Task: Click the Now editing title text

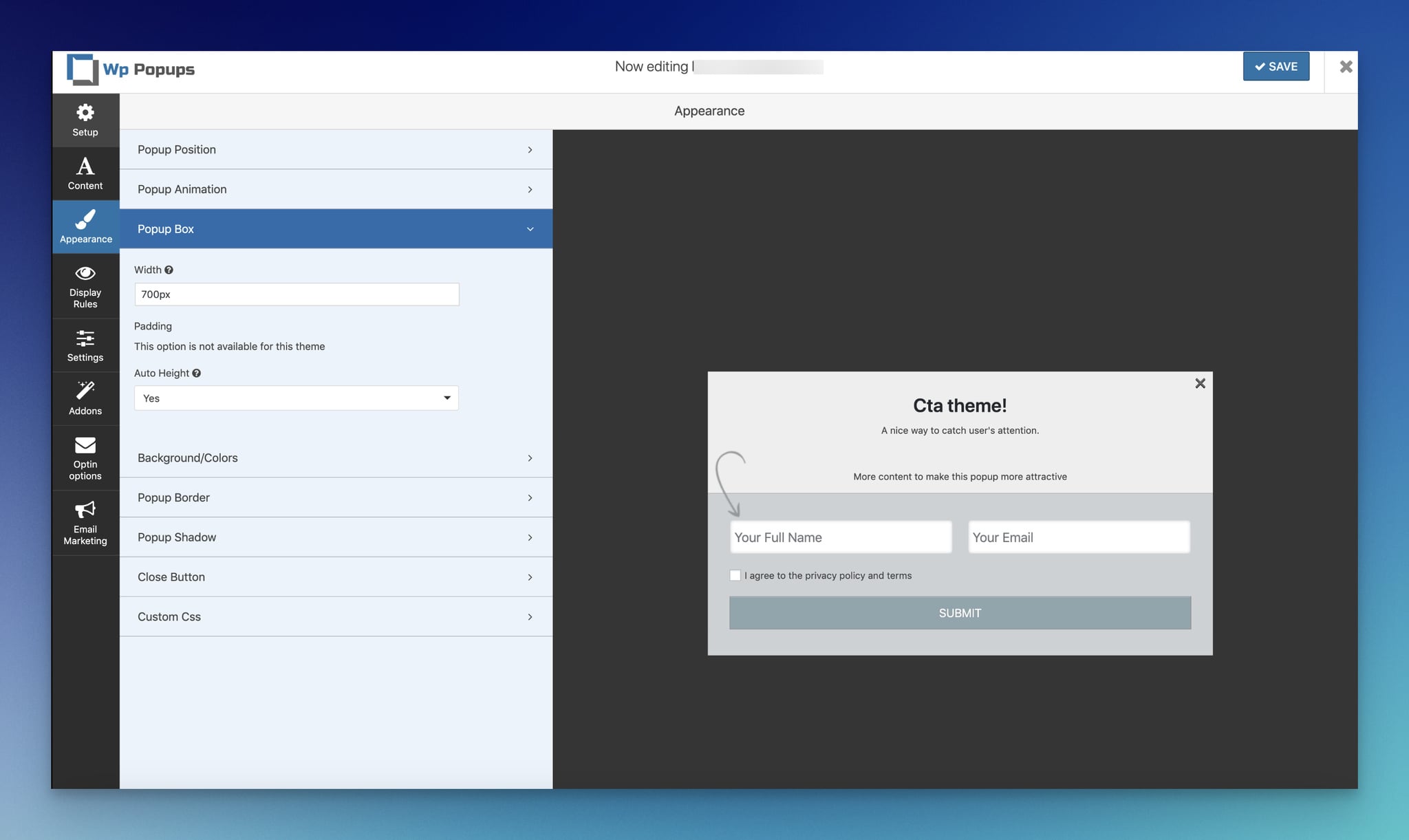Action: point(654,67)
